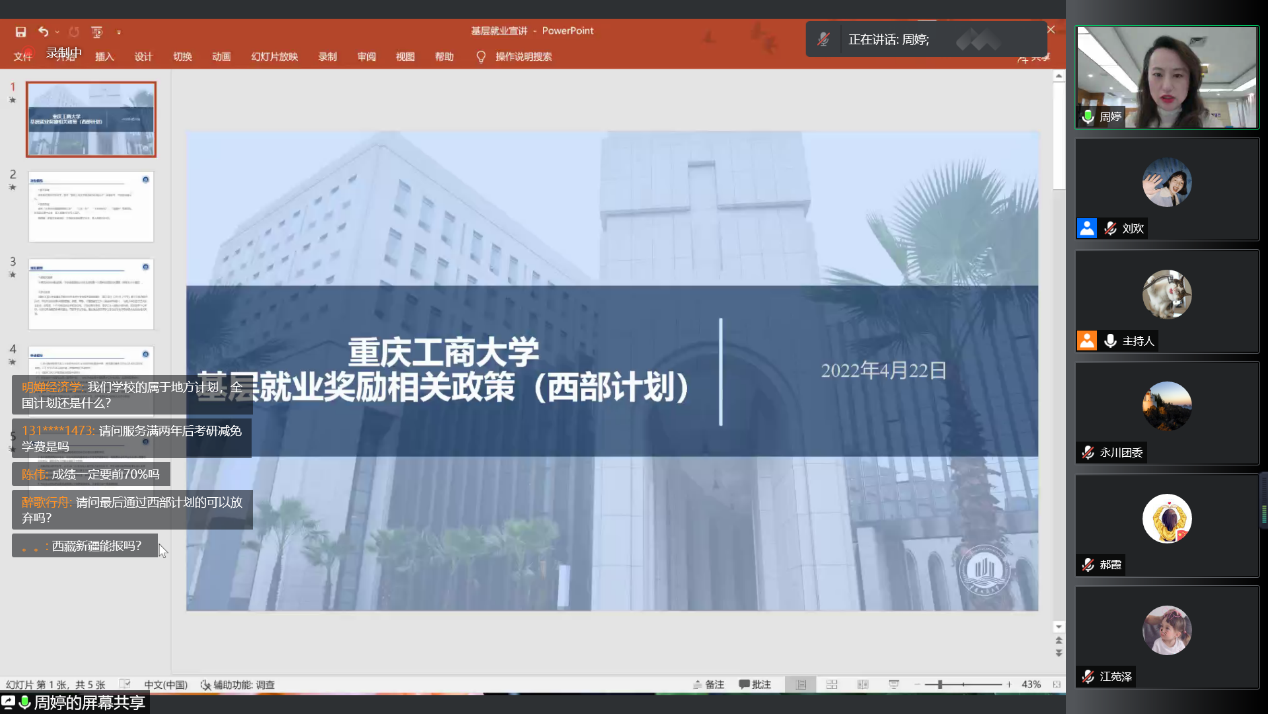
Task: Toggle the 批注 comments pane
Action: click(x=755, y=685)
